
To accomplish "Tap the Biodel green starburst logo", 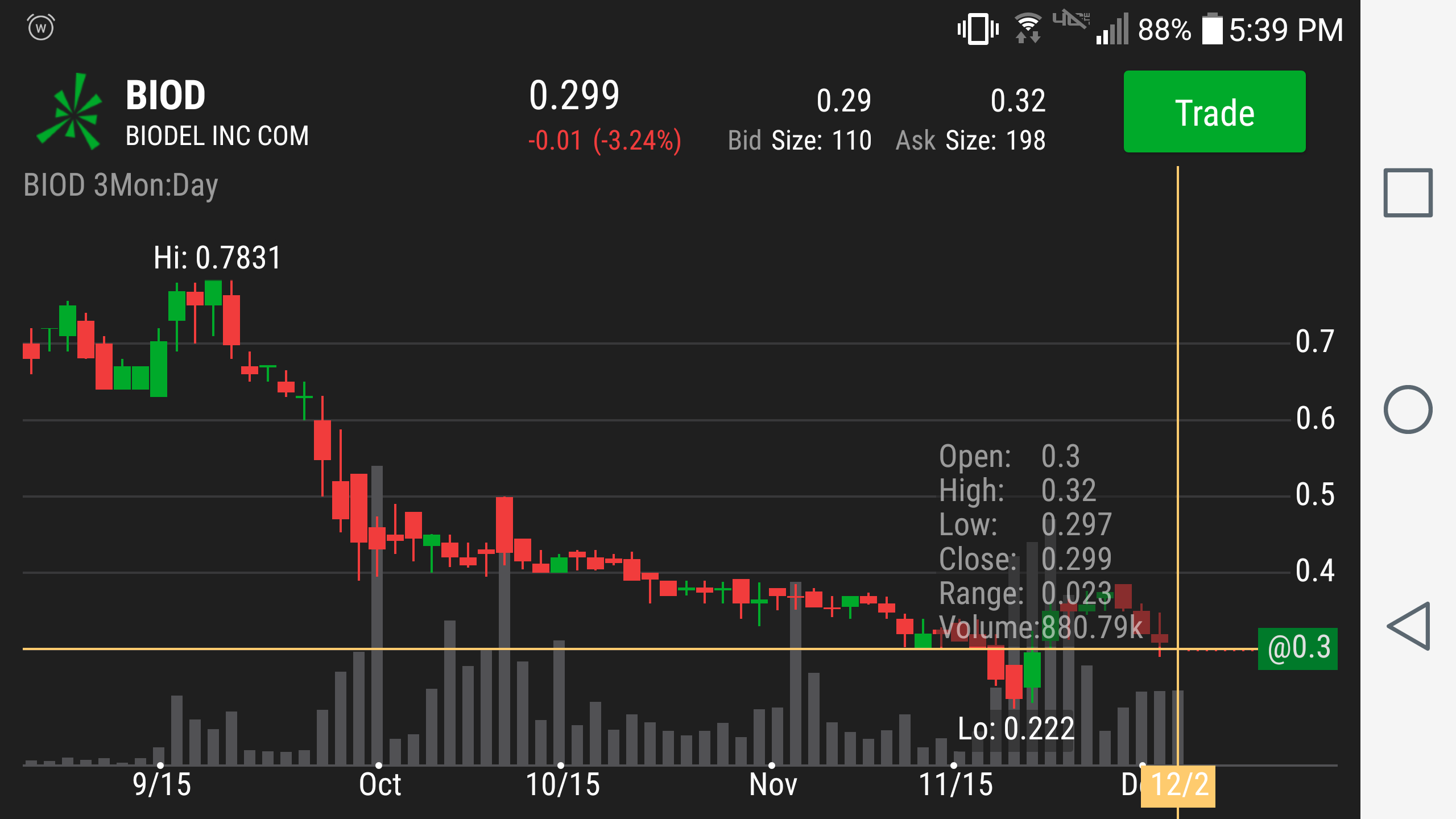I will click(69, 111).
